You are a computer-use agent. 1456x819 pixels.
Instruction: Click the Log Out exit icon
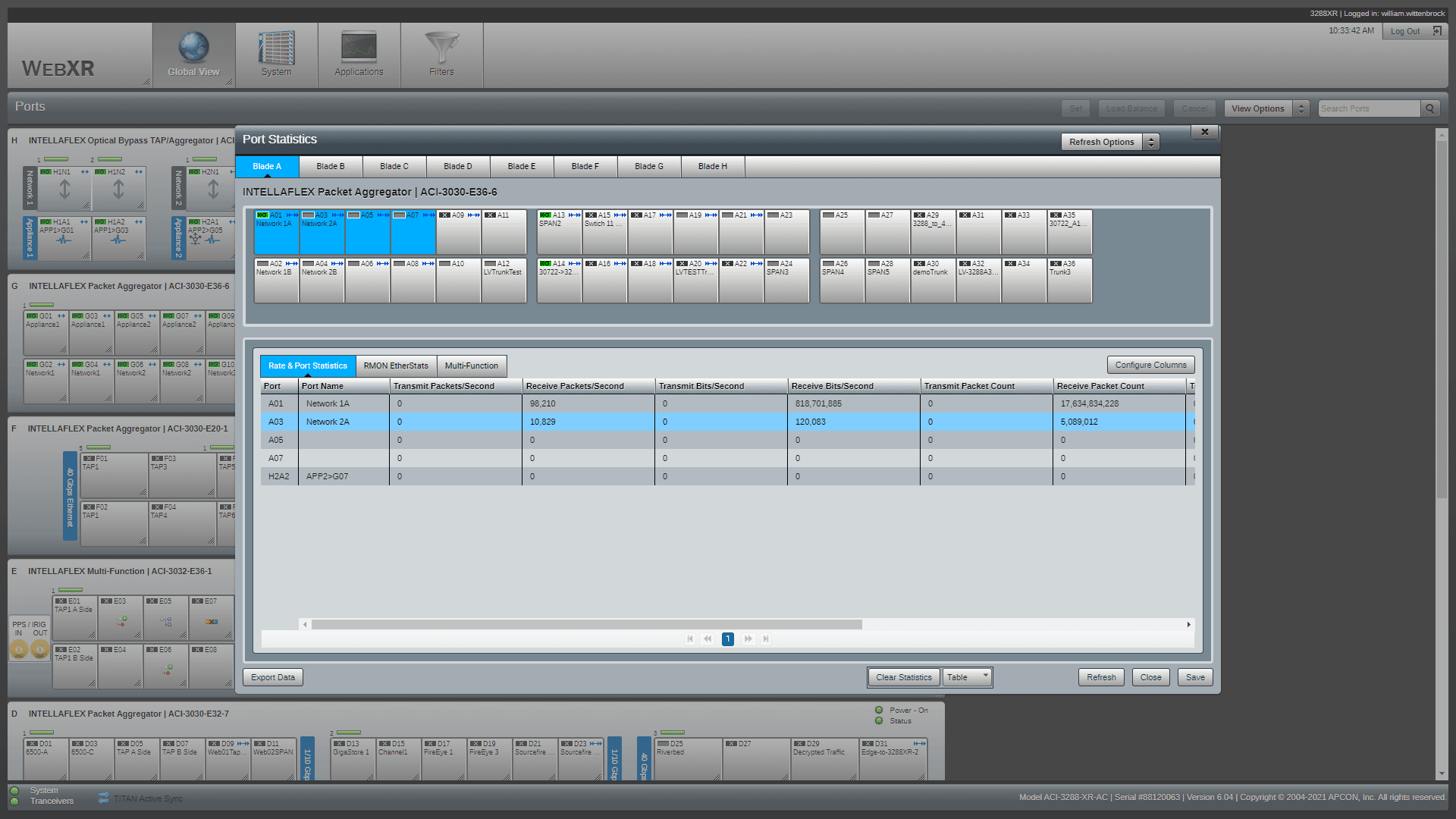[1437, 31]
